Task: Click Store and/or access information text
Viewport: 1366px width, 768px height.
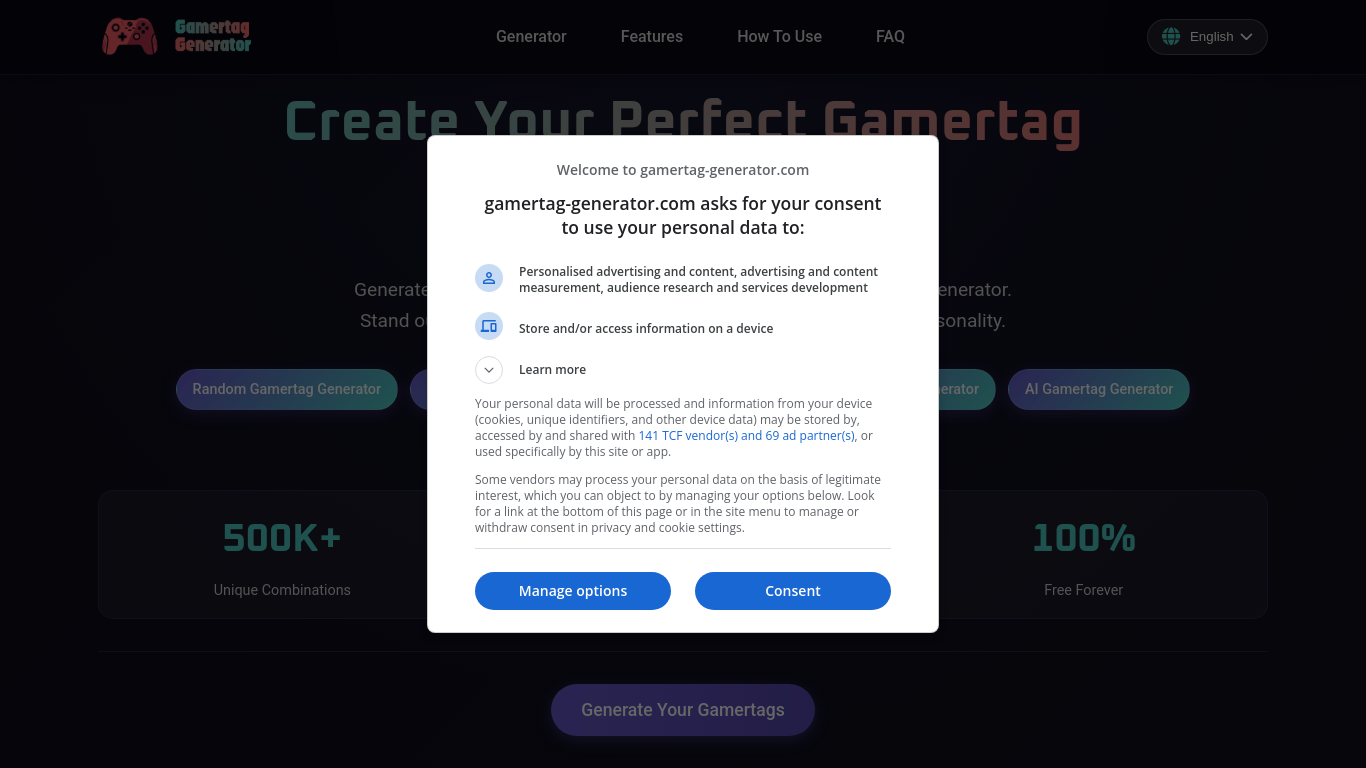Action: [645, 328]
